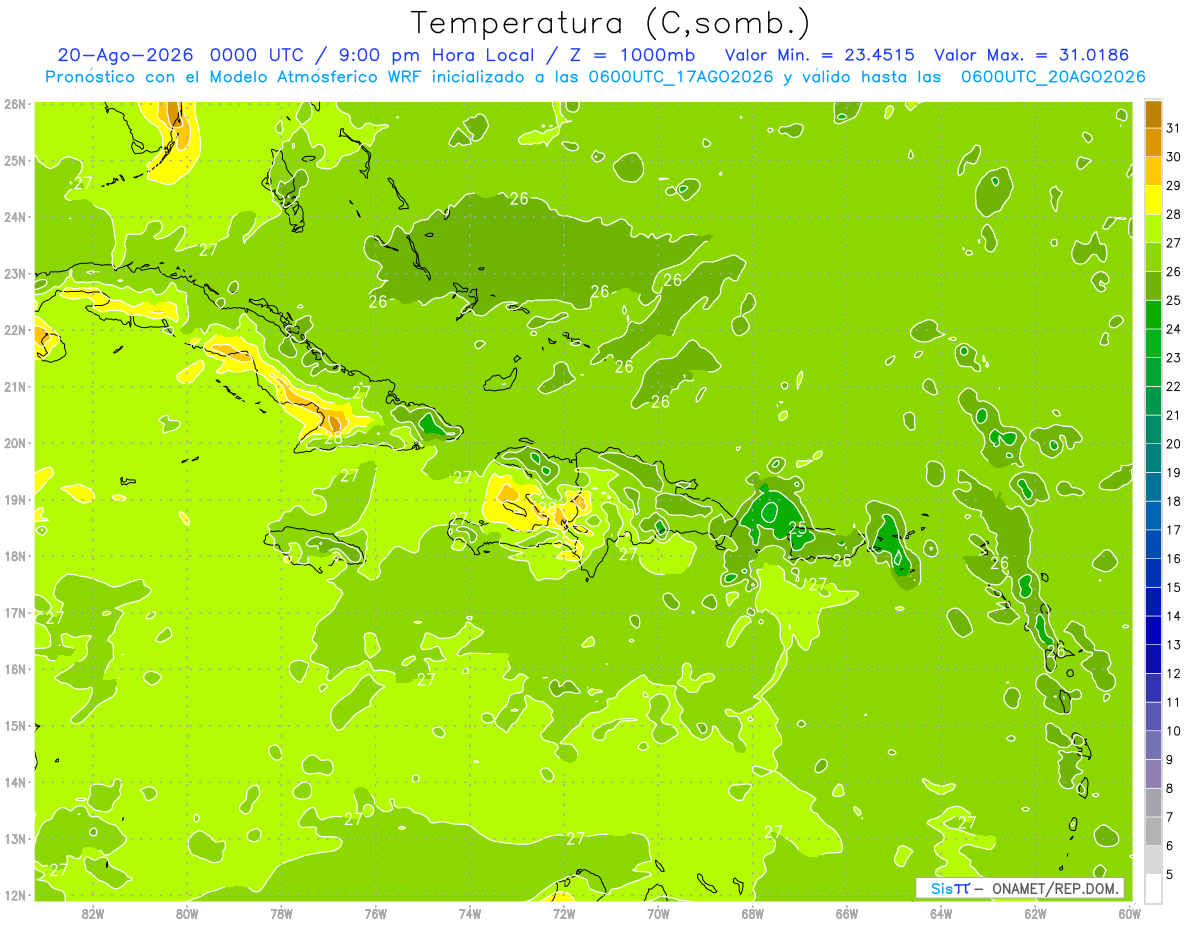
Task: Click the 24N latitude axis label
Action: click(x=14, y=217)
